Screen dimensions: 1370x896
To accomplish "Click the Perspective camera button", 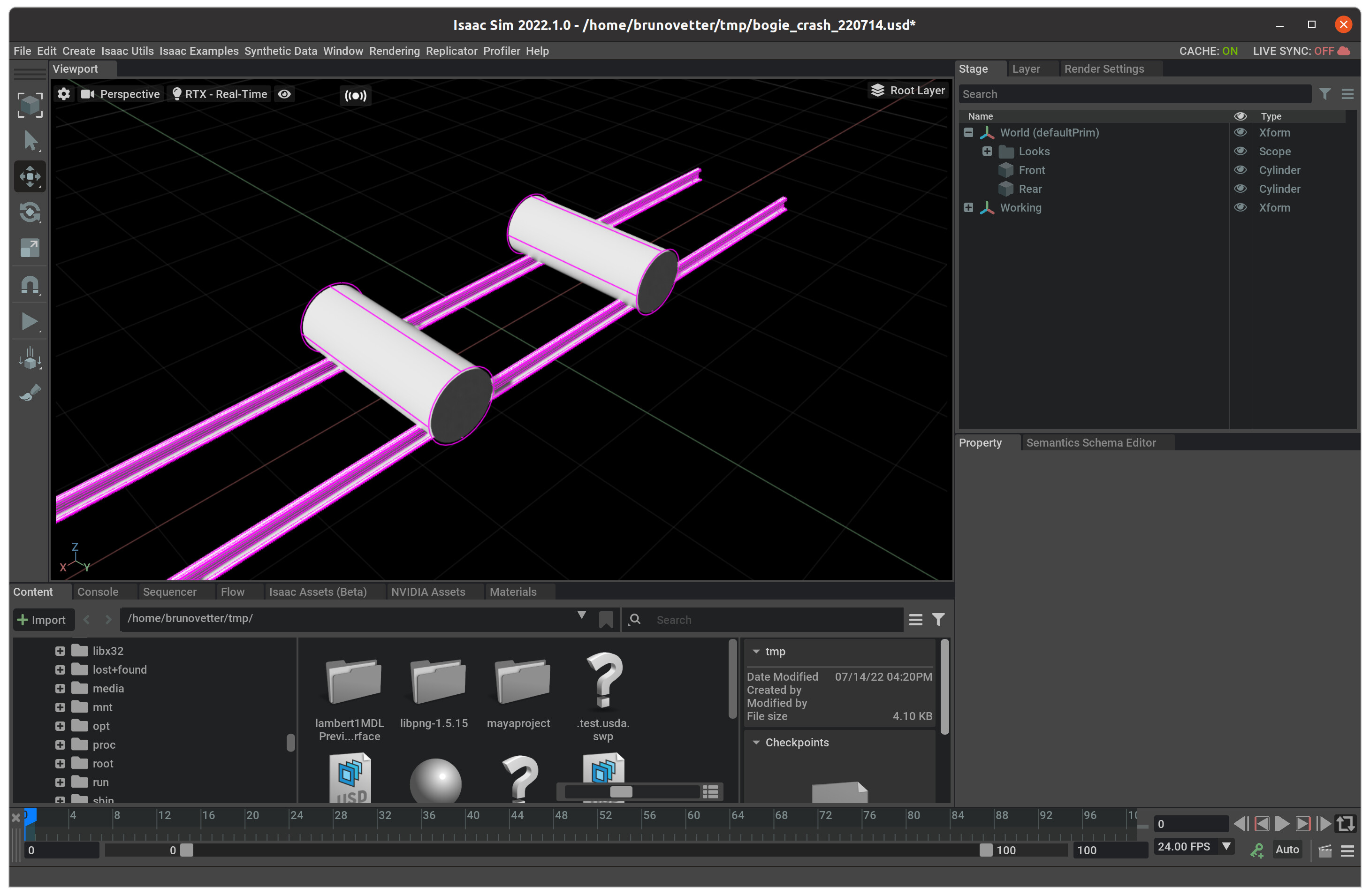I will [x=121, y=94].
